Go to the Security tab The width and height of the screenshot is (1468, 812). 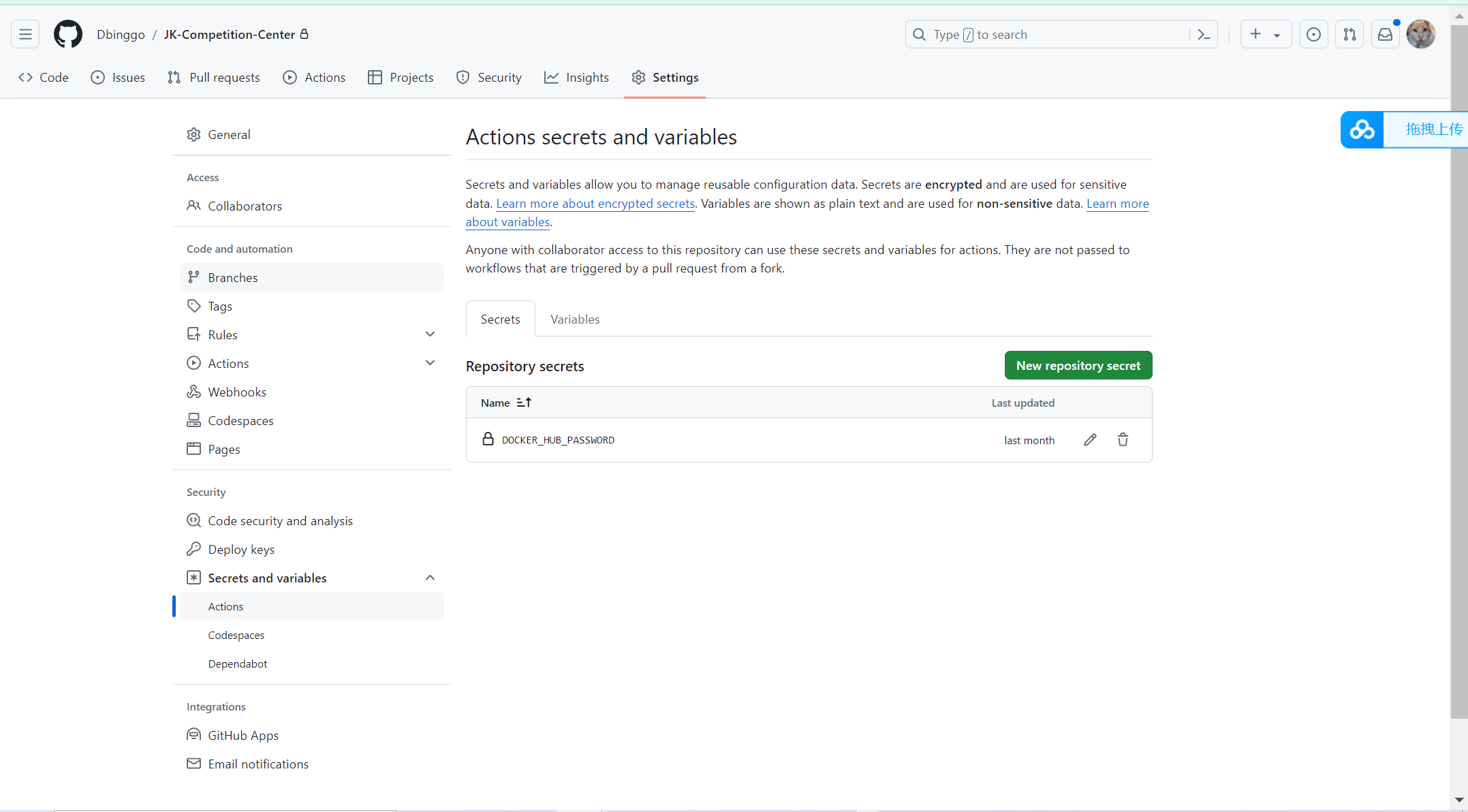pyautogui.click(x=488, y=77)
